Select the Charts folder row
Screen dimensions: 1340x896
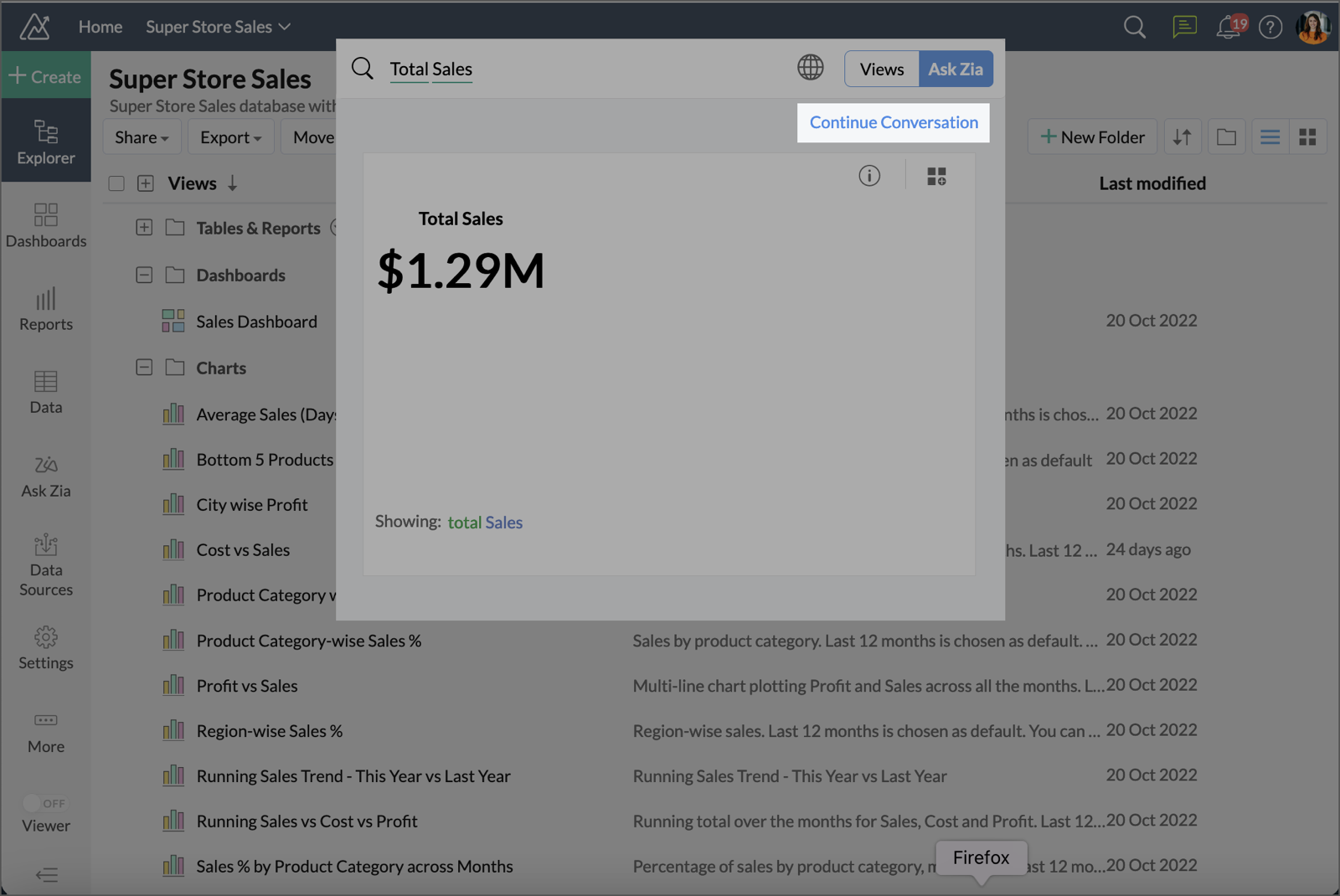pos(221,368)
